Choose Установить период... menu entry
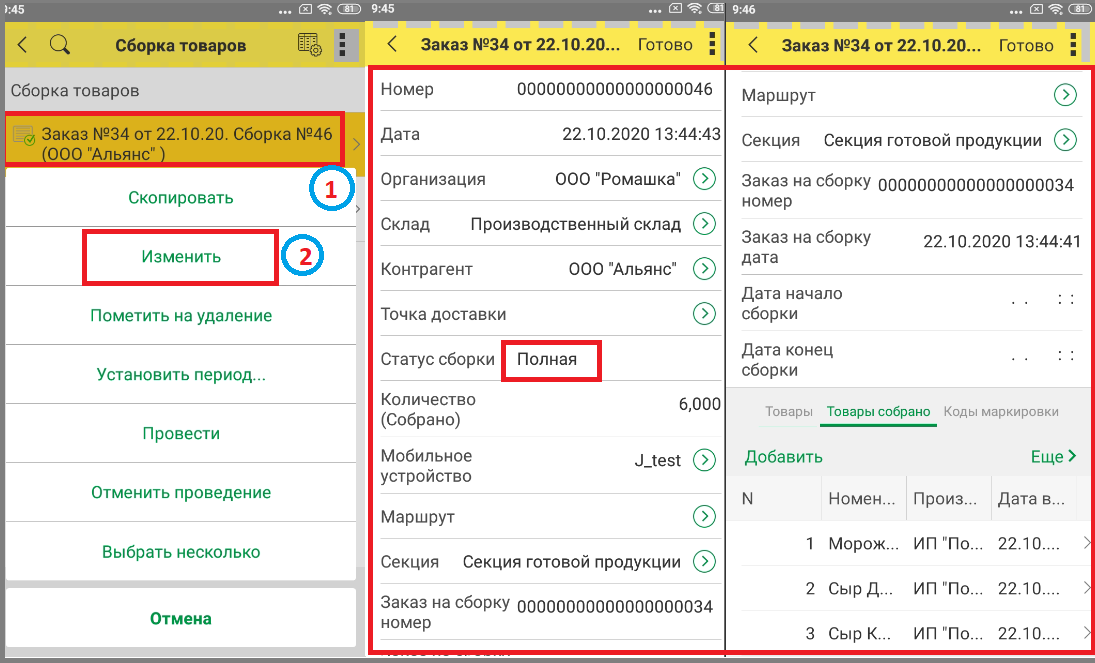The width and height of the screenshot is (1095, 663). tap(181, 374)
